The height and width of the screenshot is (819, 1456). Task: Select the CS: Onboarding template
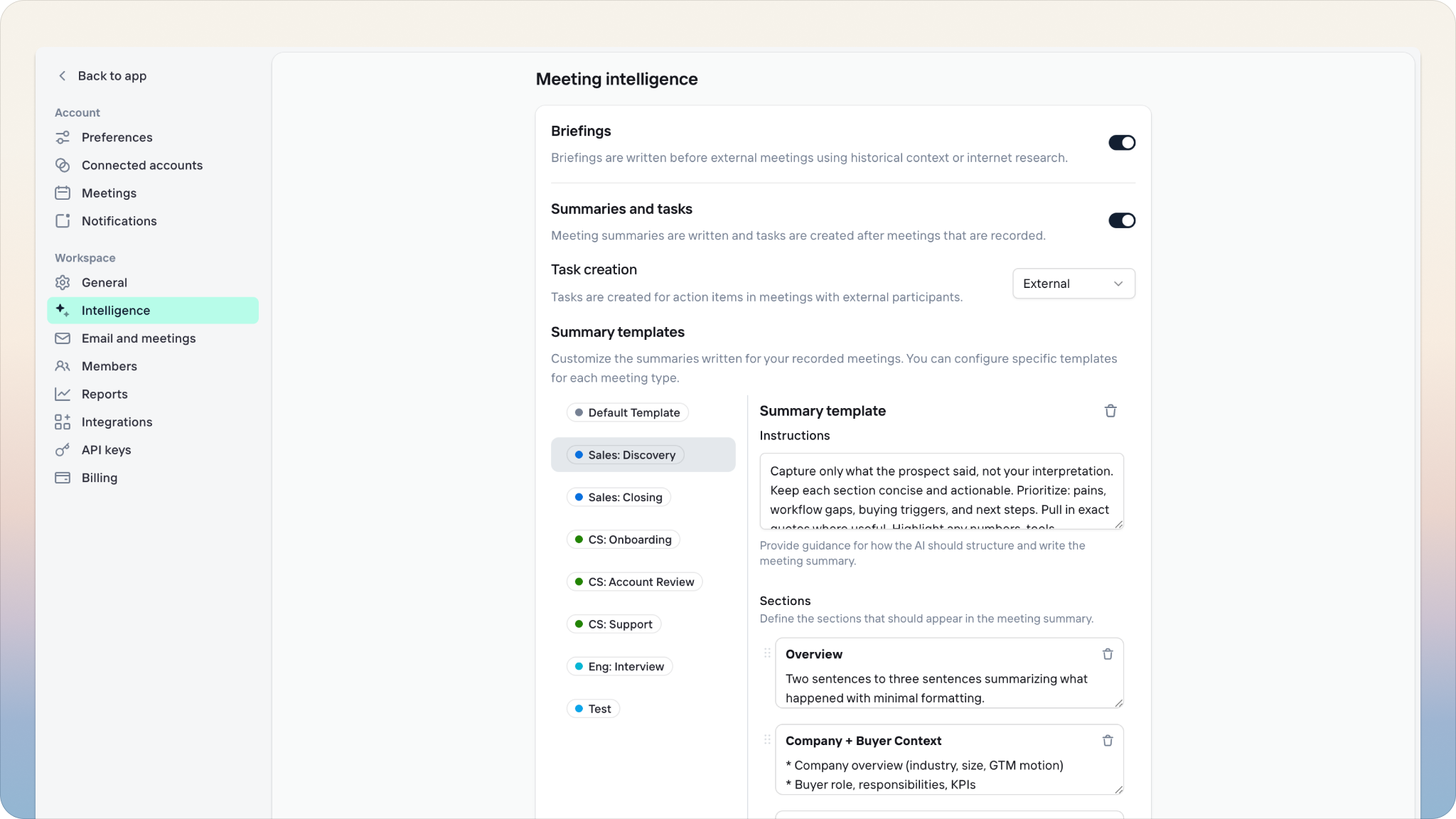click(623, 540)
